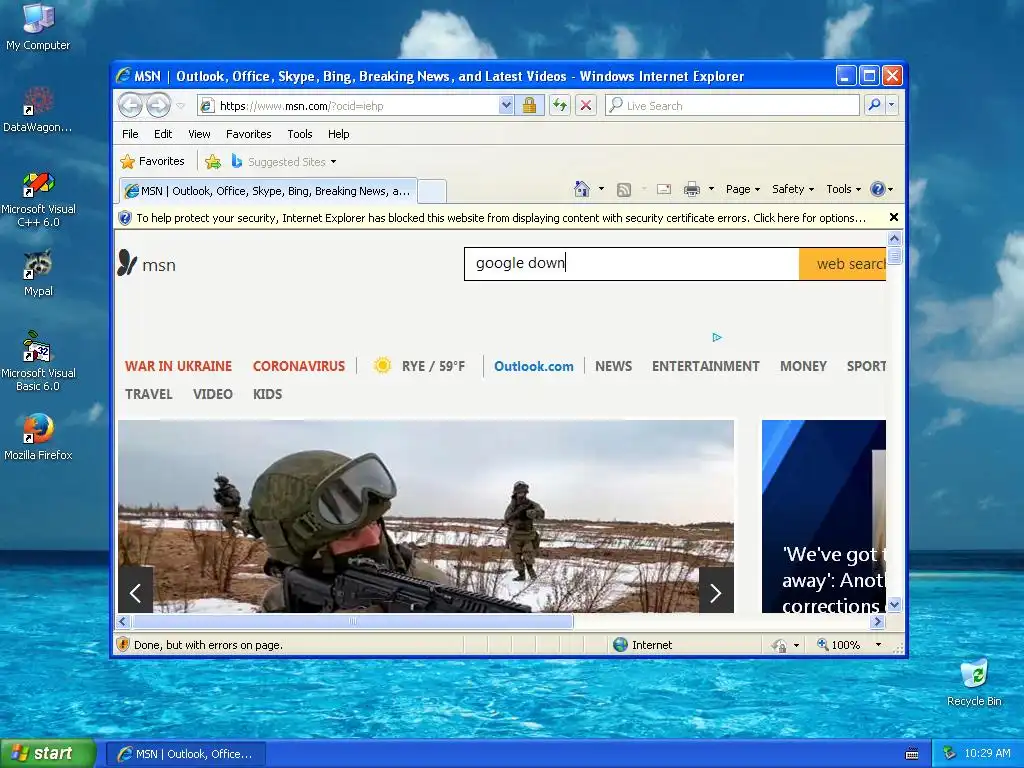The width and height of the screenshot is (1024, 768).
Task: Close the security information bar
Action: point(893,217)
